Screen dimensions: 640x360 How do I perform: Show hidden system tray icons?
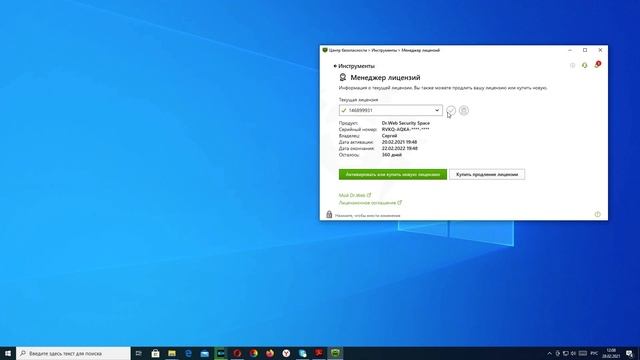tap(549, 353)
